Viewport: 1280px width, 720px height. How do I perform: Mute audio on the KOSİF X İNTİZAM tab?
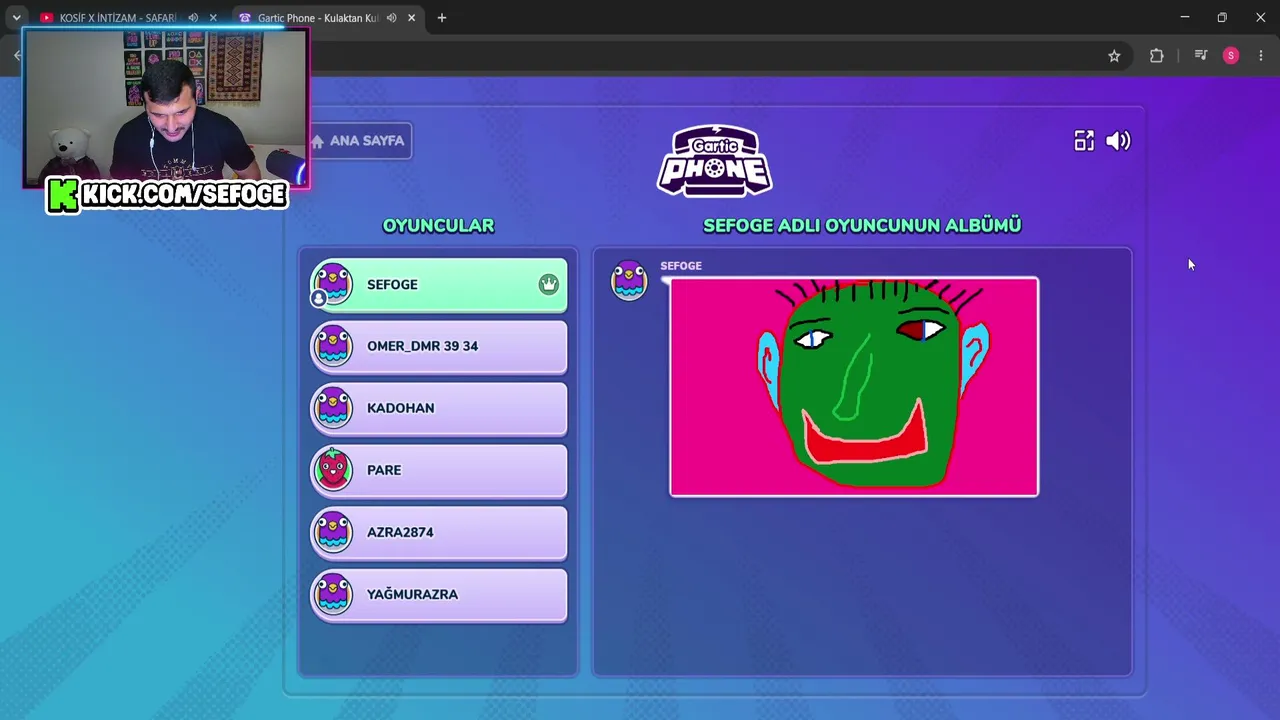(x=193, y=18)
